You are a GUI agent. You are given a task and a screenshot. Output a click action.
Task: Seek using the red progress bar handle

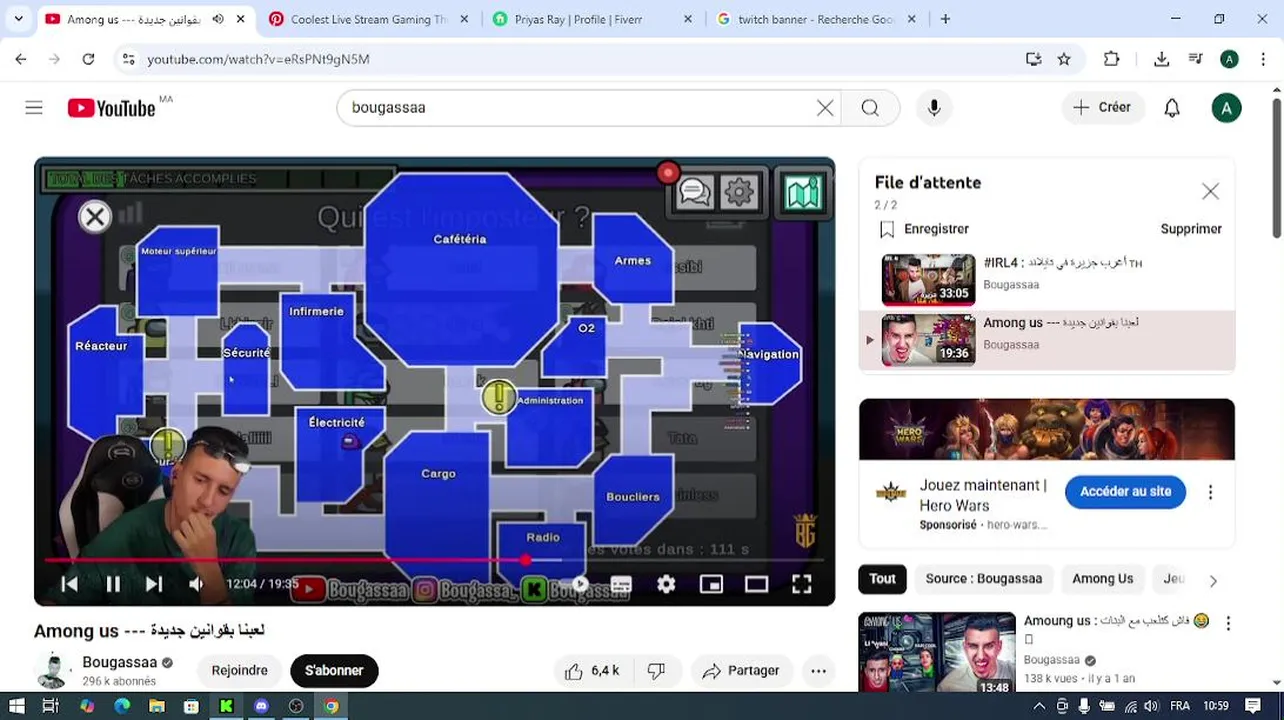pos(526,560)
